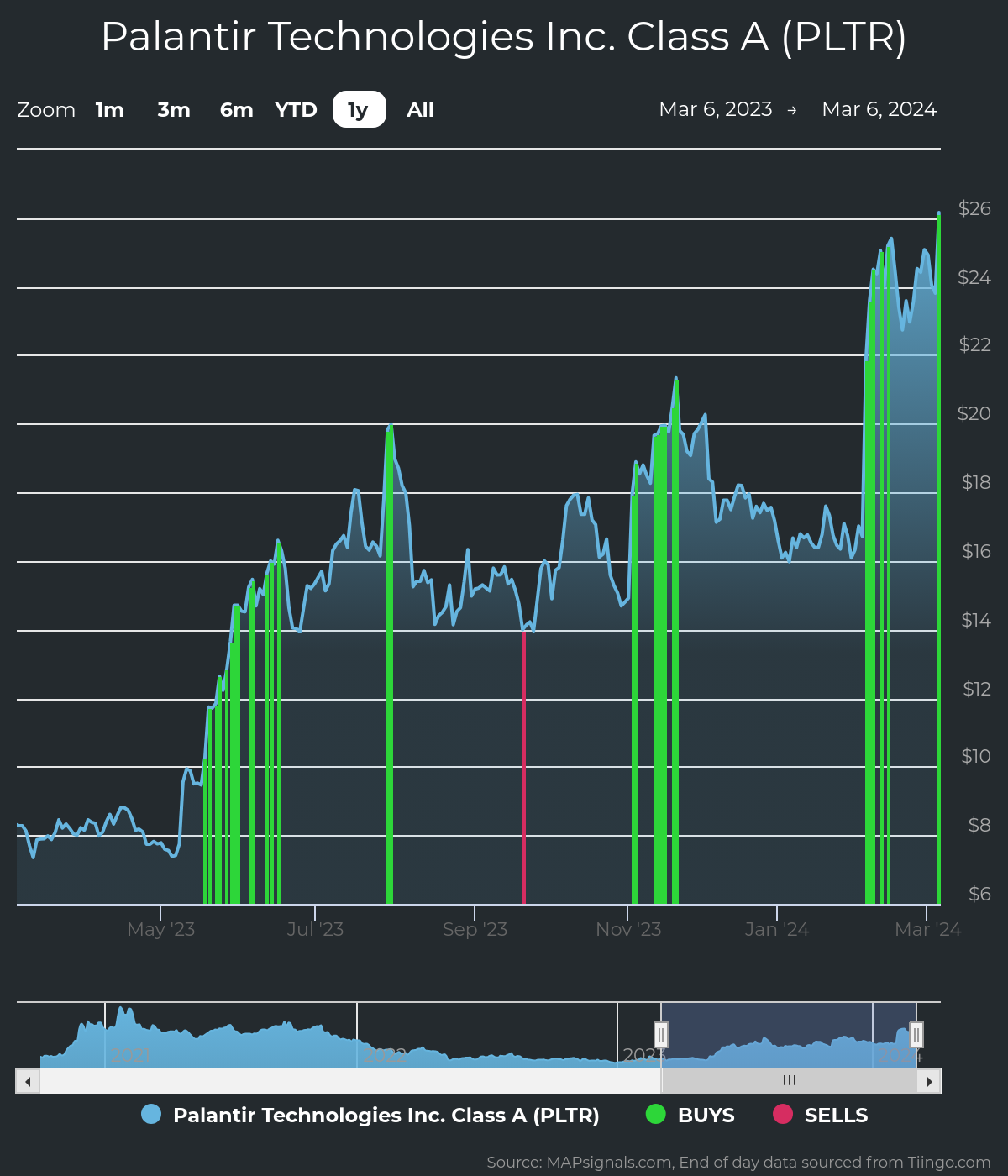Click the navigator scrollbar thumb

pos(789,1081)
